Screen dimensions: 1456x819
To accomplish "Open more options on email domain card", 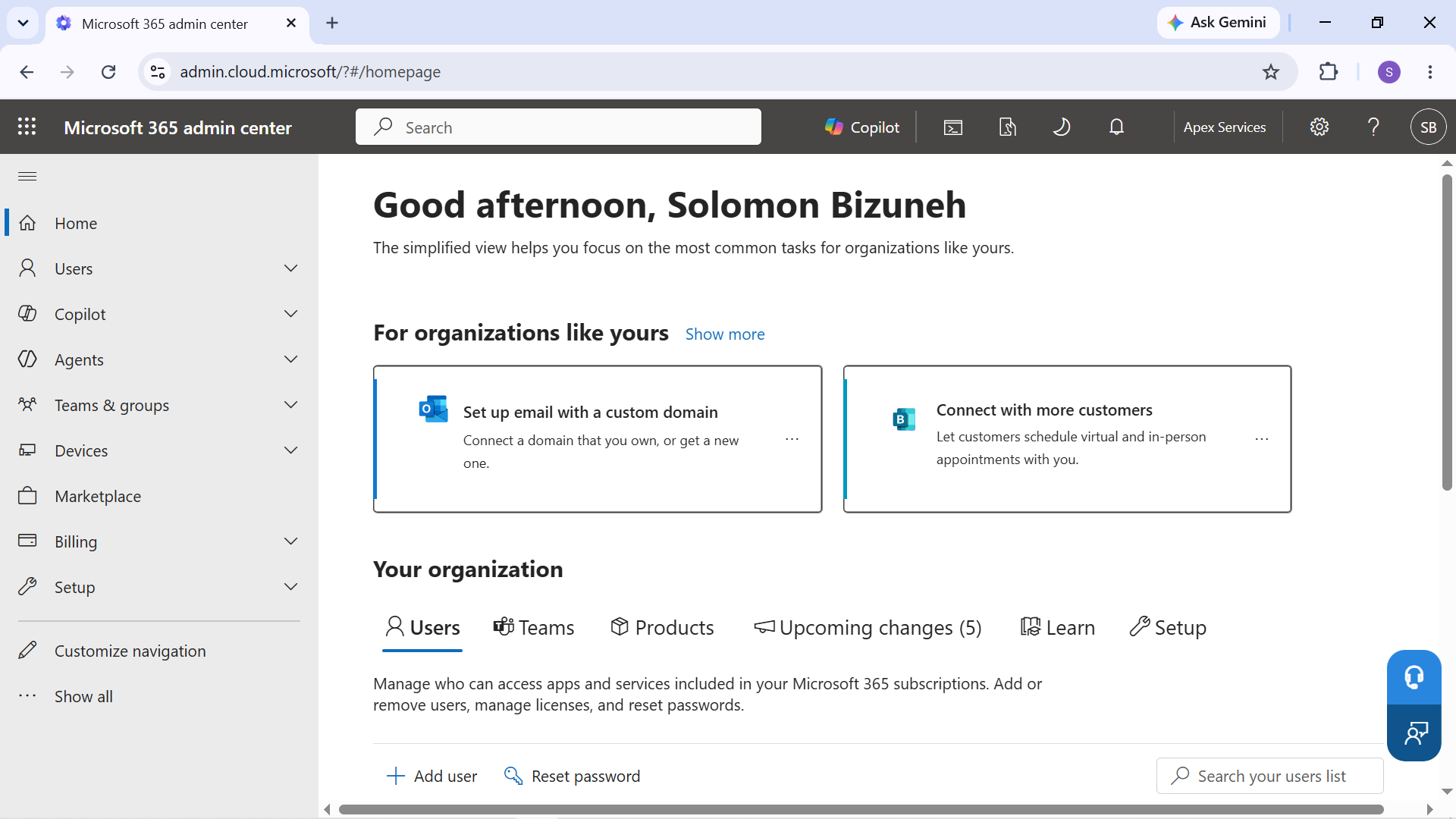I will click(792, 439).
